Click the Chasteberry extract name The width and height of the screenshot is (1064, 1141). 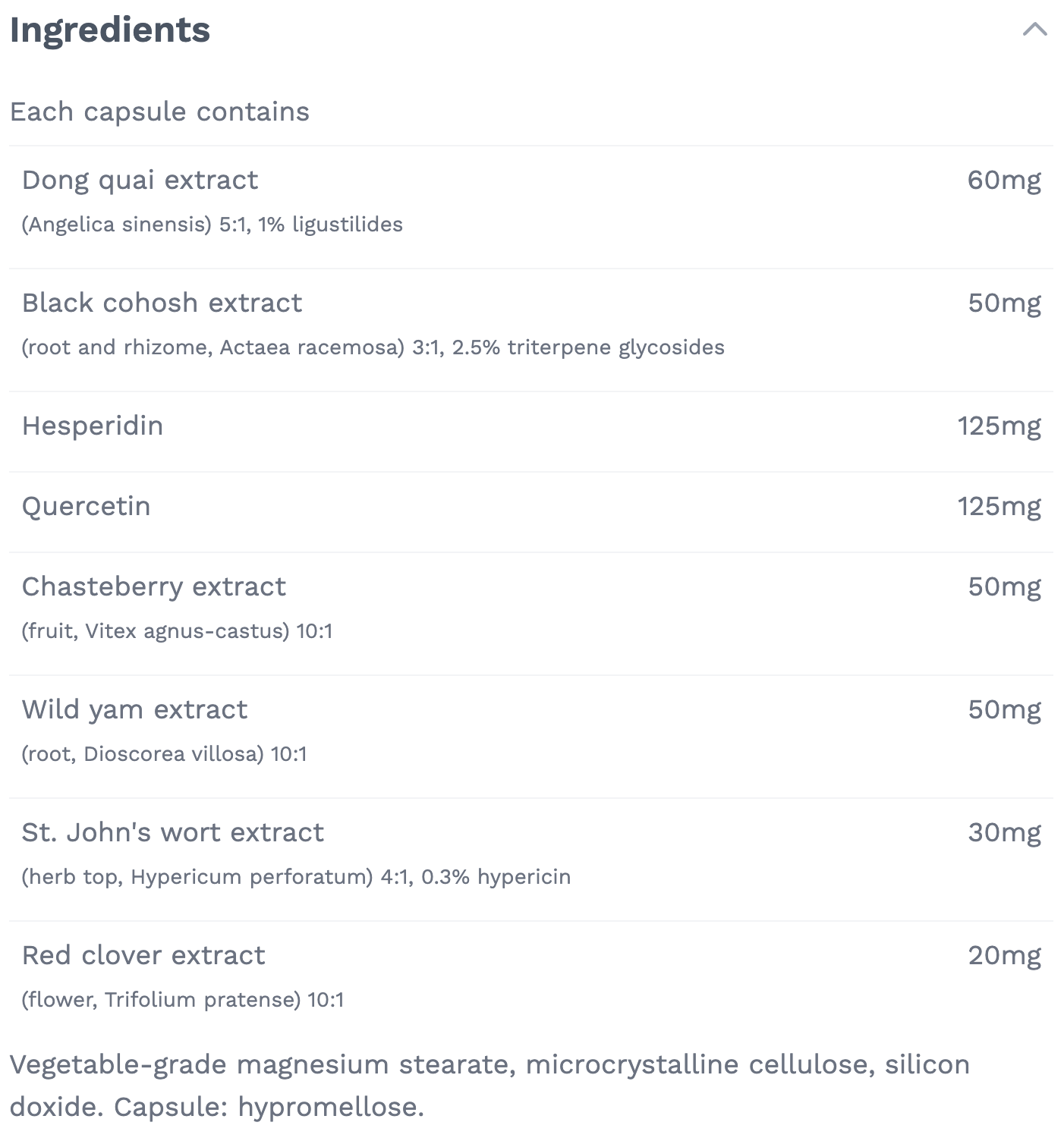tap(154, 587)
